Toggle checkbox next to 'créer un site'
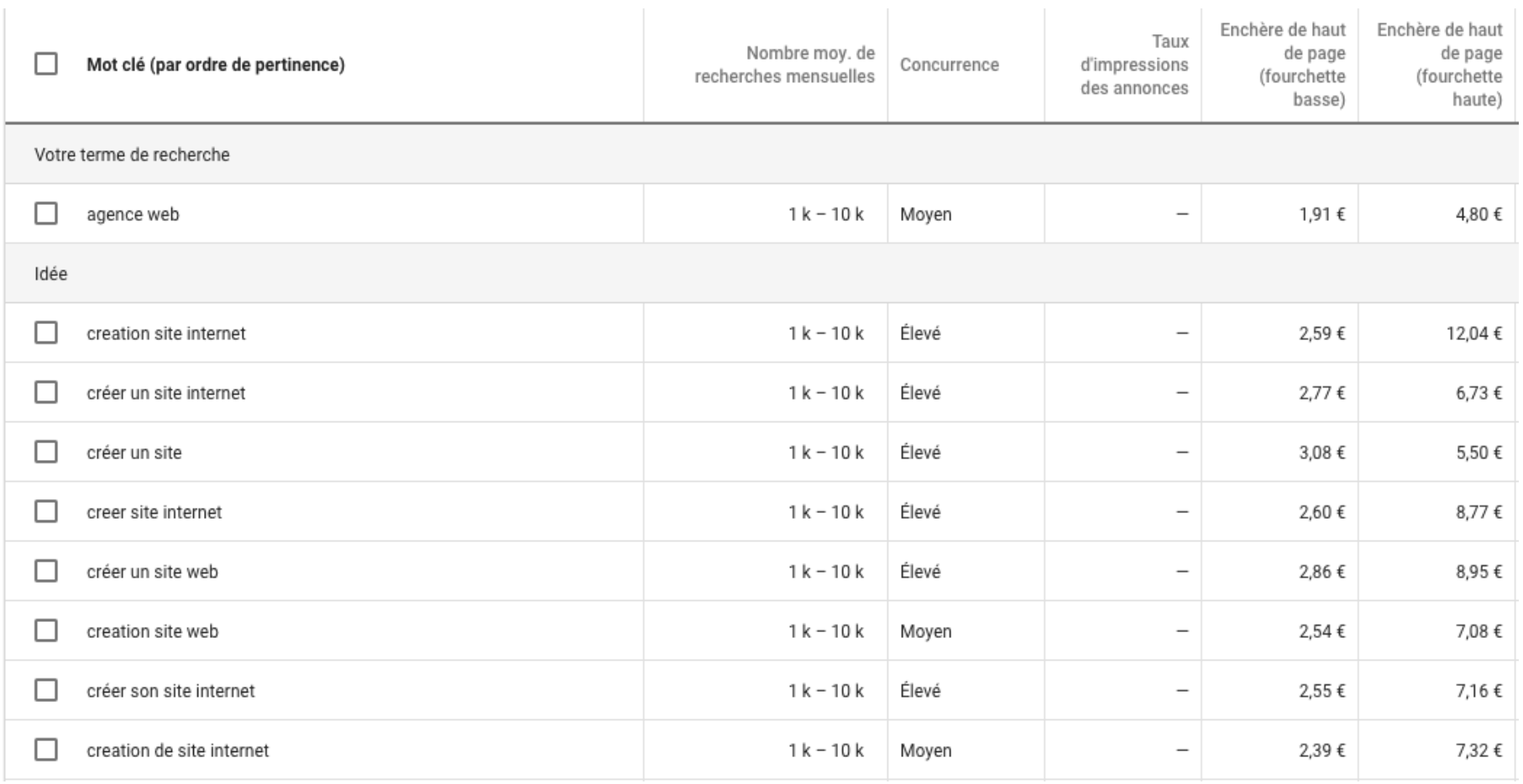The image size is (1523, 784). point(46,452)
